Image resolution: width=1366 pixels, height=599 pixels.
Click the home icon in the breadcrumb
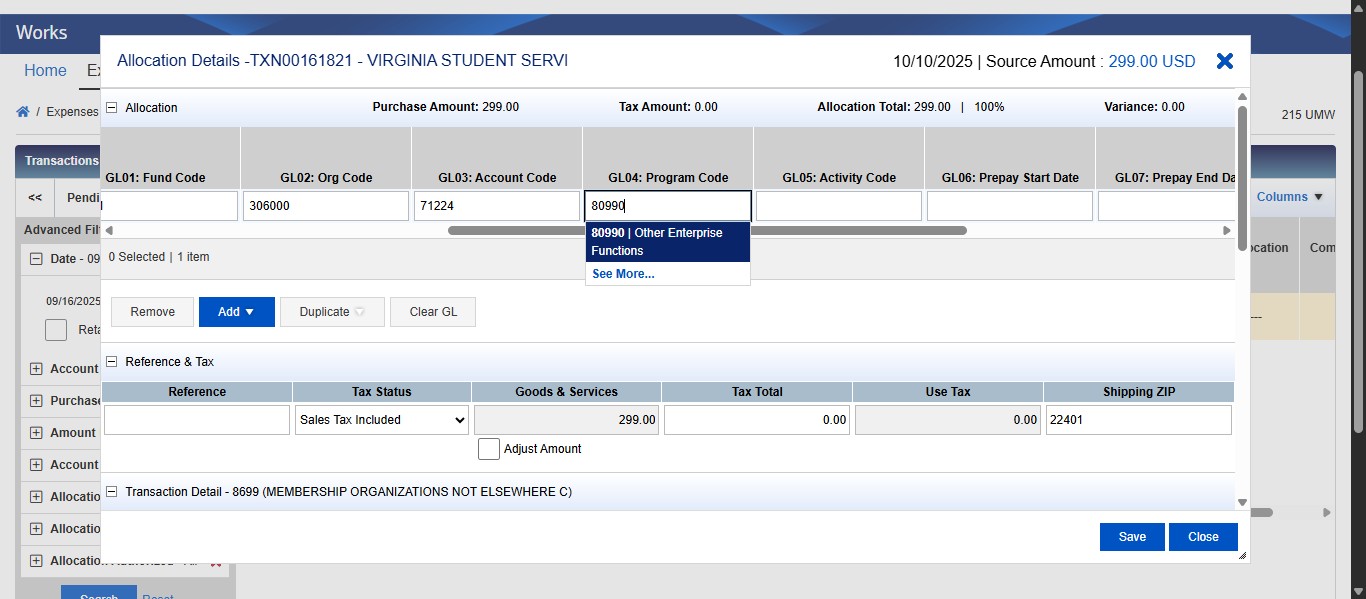coord(22,112)
